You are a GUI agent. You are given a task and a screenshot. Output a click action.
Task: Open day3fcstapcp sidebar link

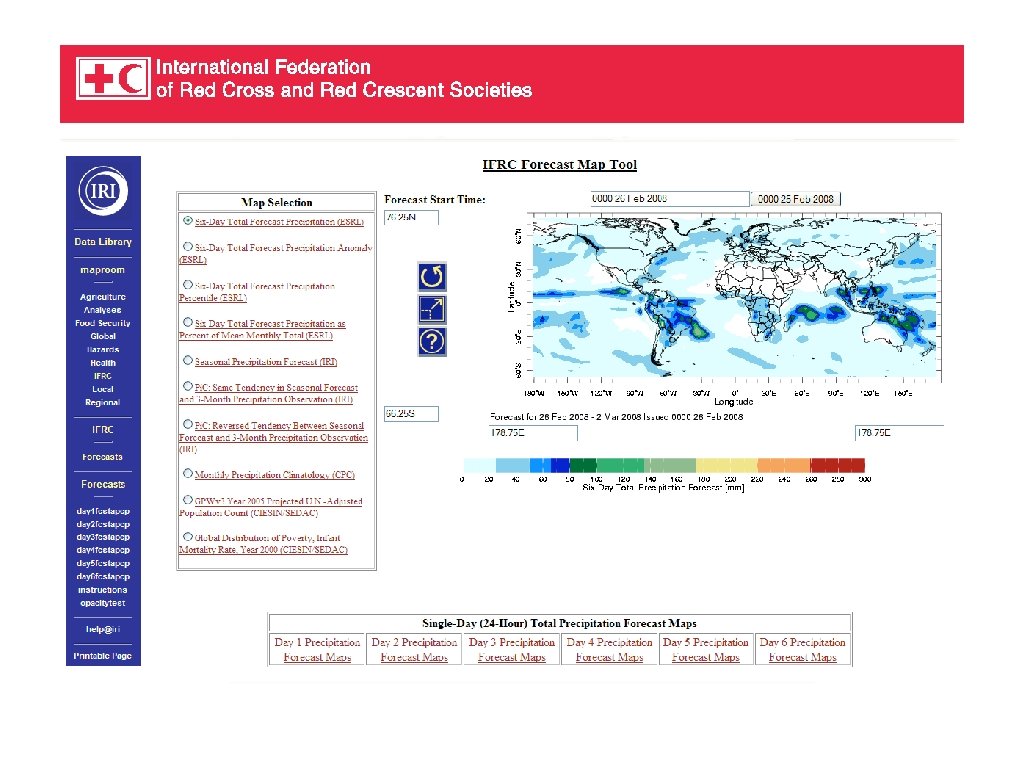pos(103,537)
